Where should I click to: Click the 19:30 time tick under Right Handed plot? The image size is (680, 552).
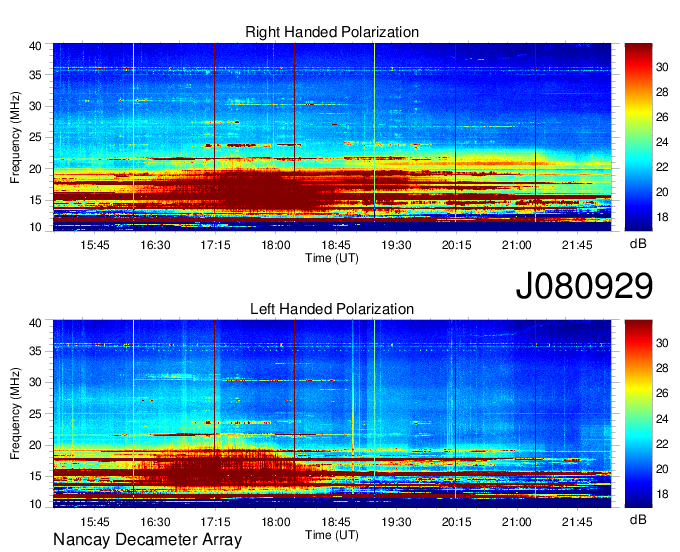tap(396, 245)
